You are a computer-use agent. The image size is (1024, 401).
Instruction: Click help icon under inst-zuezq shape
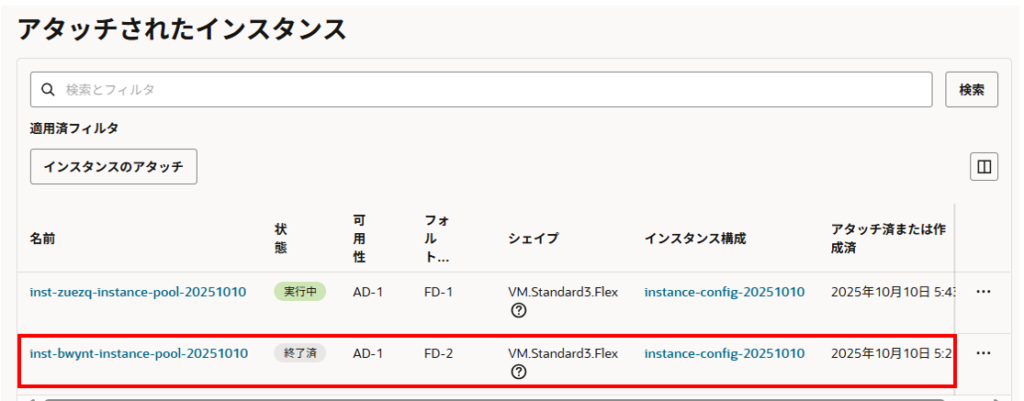coord(518,311)
